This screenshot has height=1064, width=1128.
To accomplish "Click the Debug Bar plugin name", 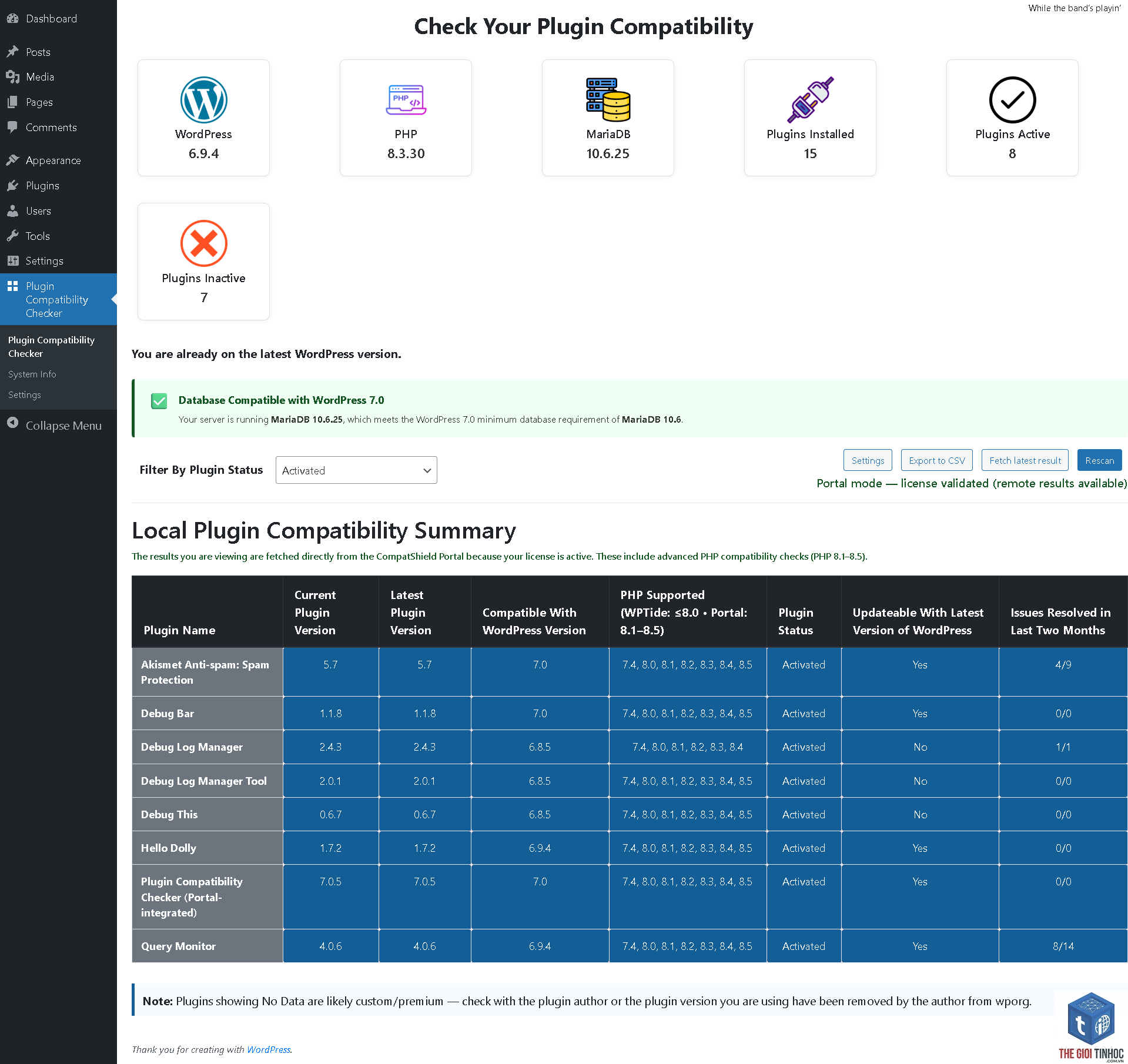I will 168,713.
